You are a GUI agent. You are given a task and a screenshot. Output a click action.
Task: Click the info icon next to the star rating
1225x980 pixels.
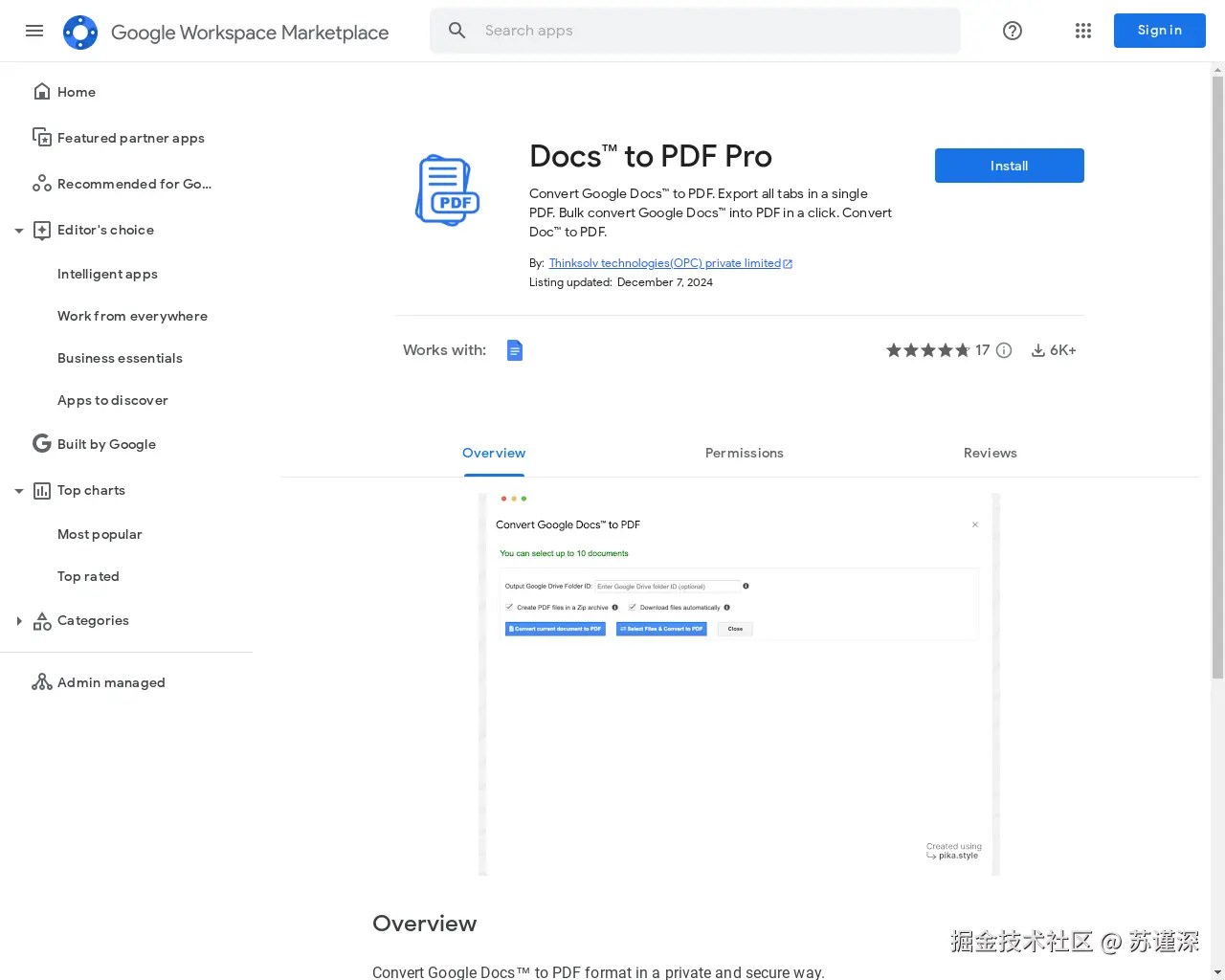click(x=1003, y=350)
